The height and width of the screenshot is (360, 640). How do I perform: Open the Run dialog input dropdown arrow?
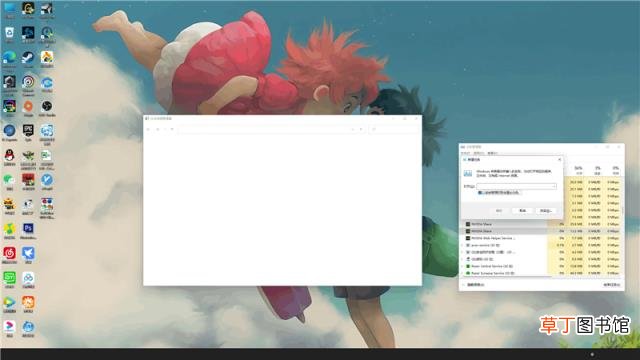pyautogui.click(x=554, y=186)
